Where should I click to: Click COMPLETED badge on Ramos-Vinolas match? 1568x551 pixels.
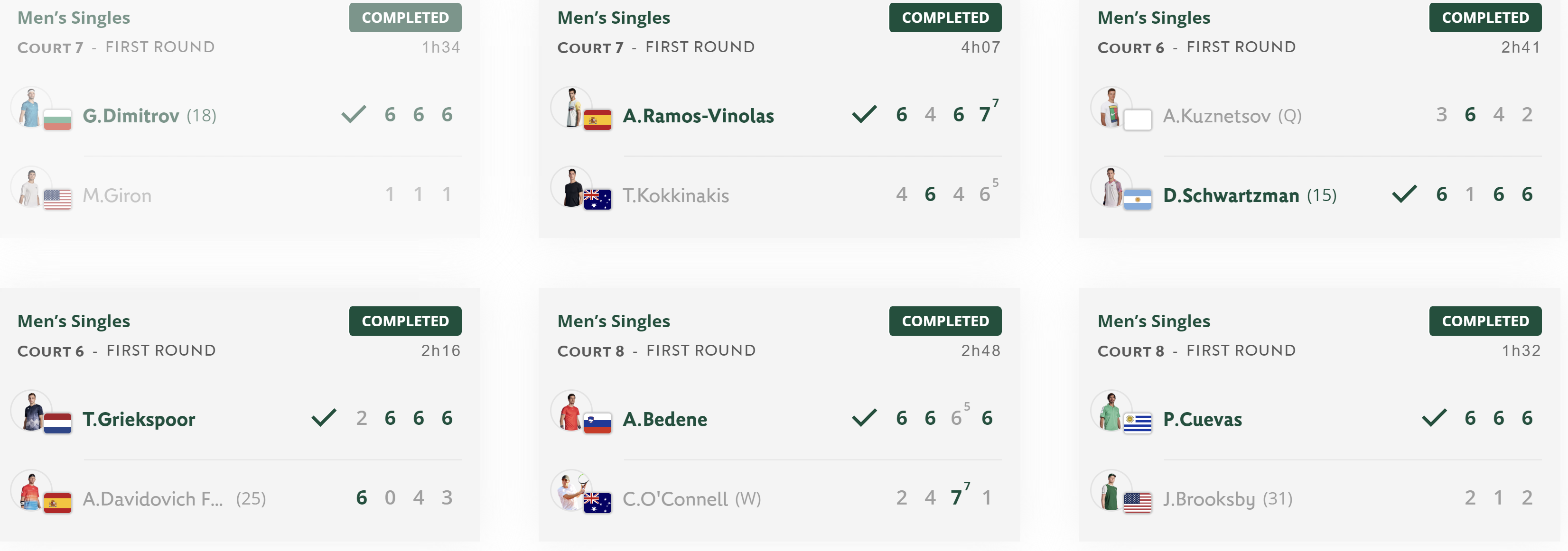[945, 18]
